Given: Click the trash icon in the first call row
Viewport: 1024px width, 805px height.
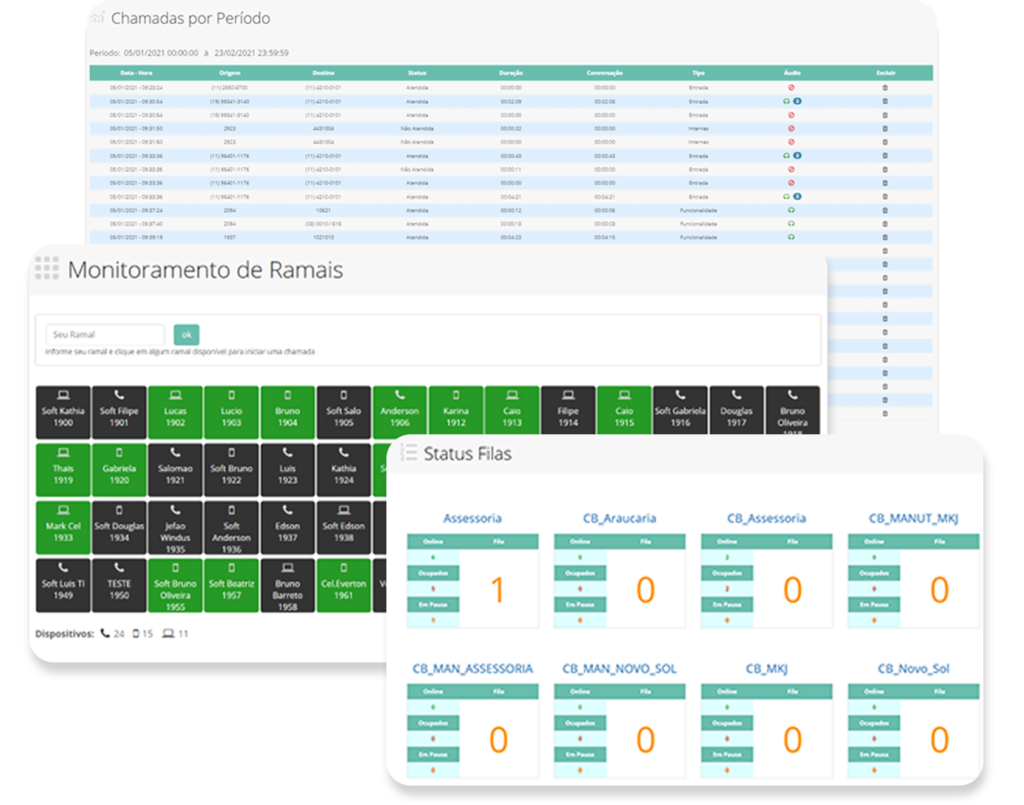Looking at the screenshot, I should [884, 88].
